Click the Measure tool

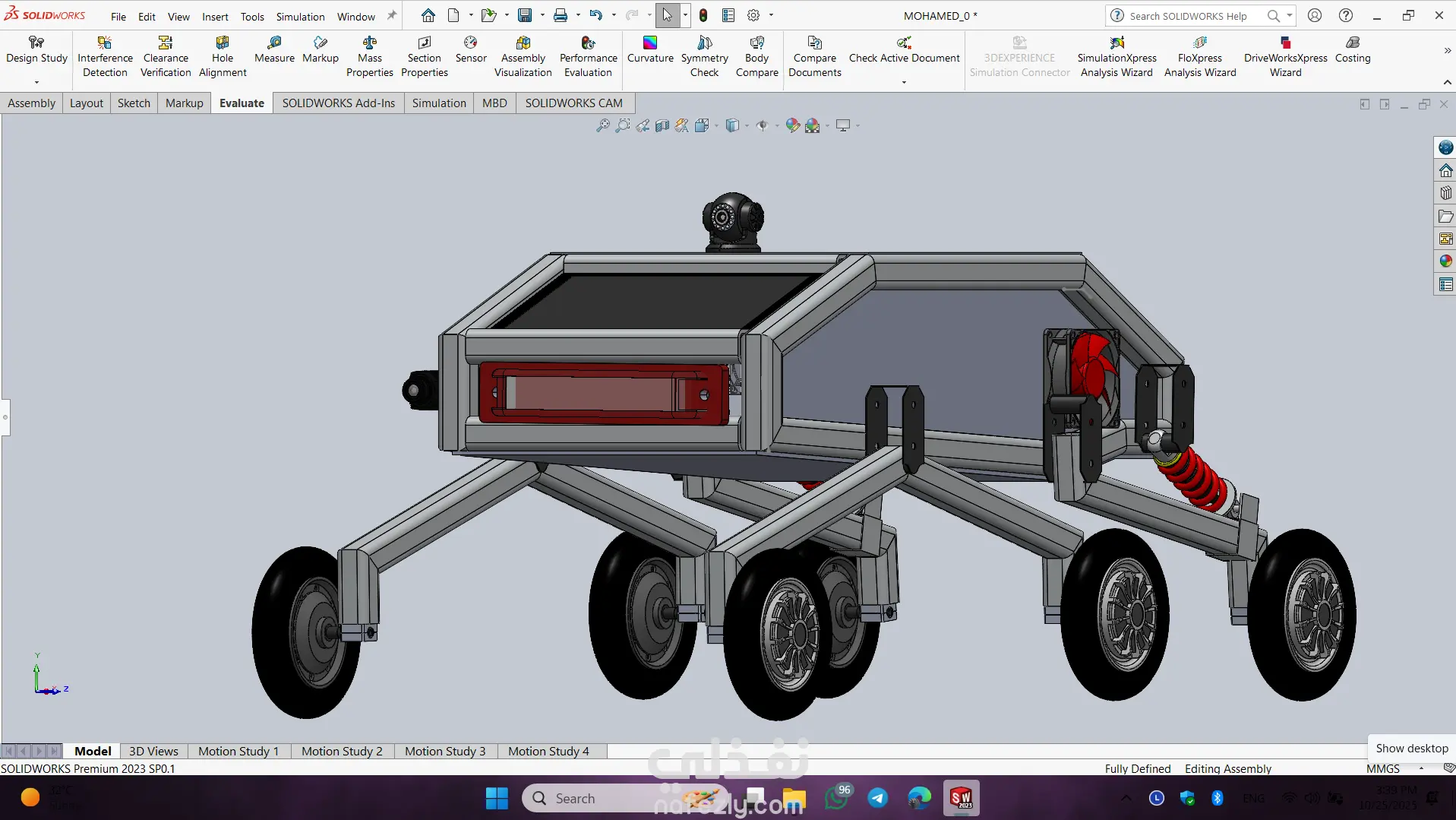tap(274, 50)
